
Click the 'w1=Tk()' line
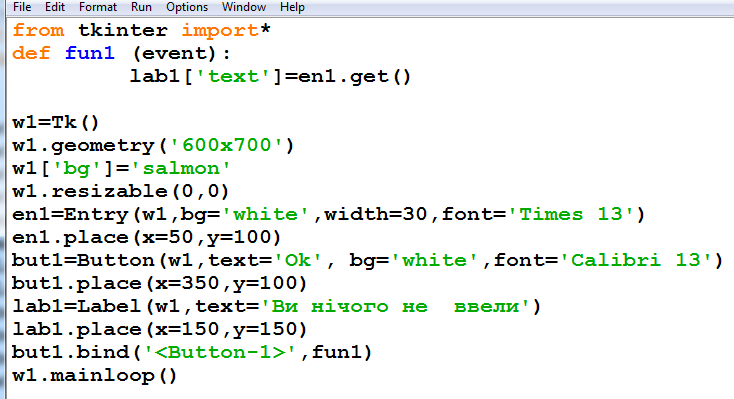tap(56, 123)
